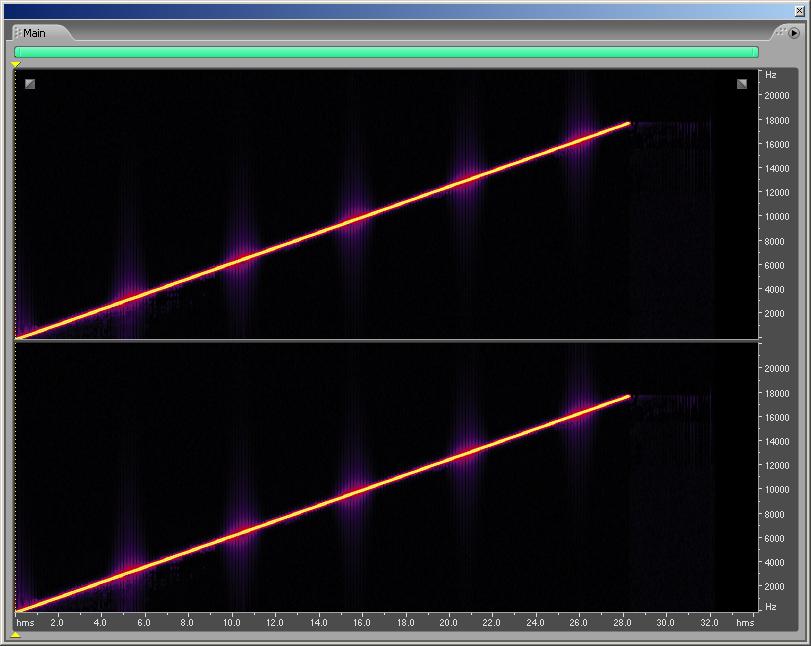
Task: Click 18000 on lower channel frequency ruler
Action: 777,394
